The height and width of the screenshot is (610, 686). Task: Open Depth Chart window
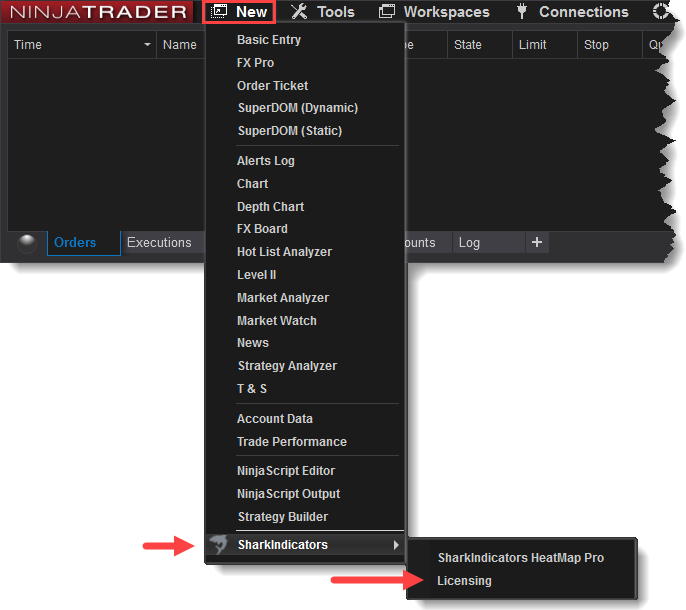coord(270,207)
